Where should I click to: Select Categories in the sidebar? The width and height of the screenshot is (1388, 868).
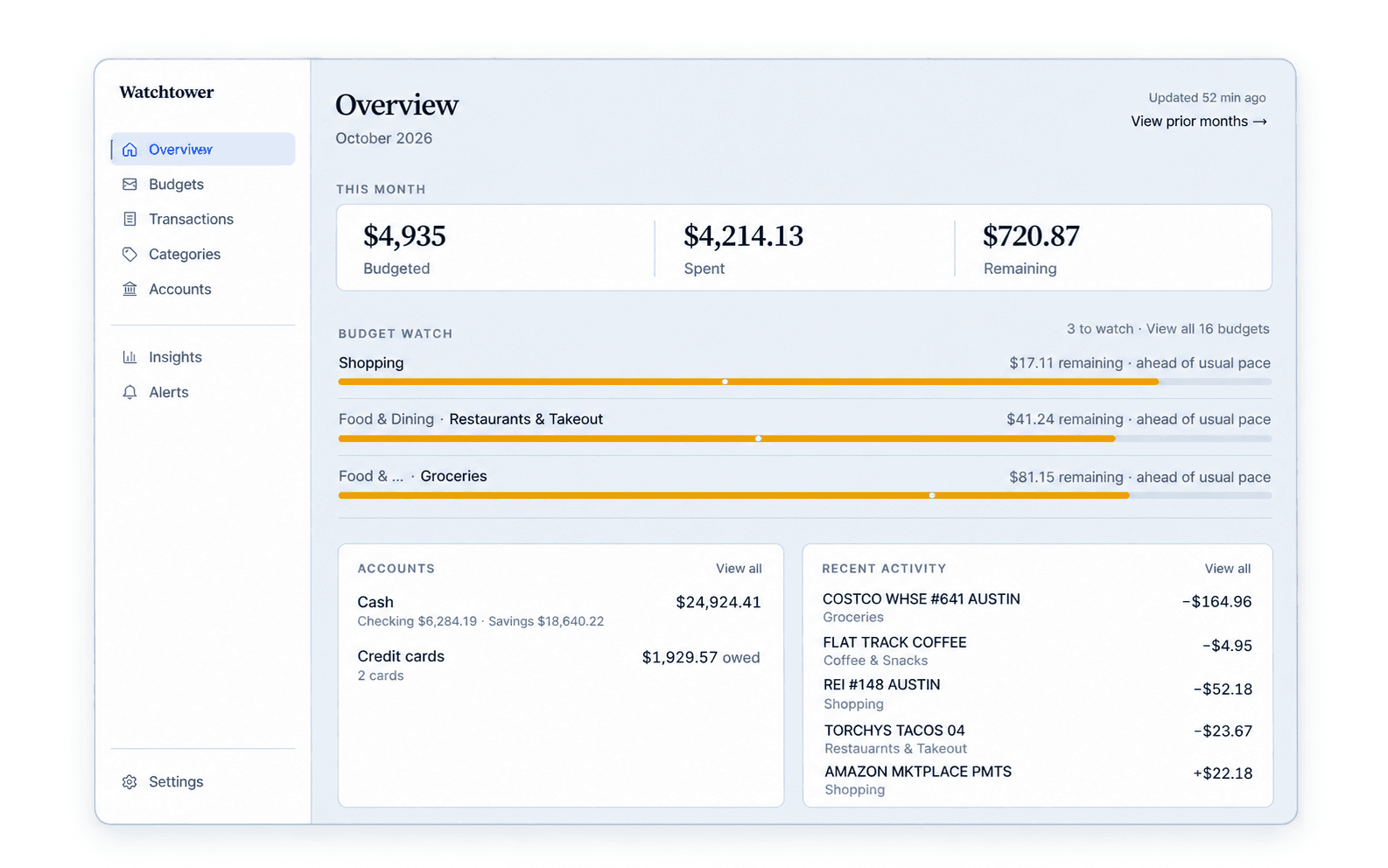pyautogui.click(x=203, y=254)
